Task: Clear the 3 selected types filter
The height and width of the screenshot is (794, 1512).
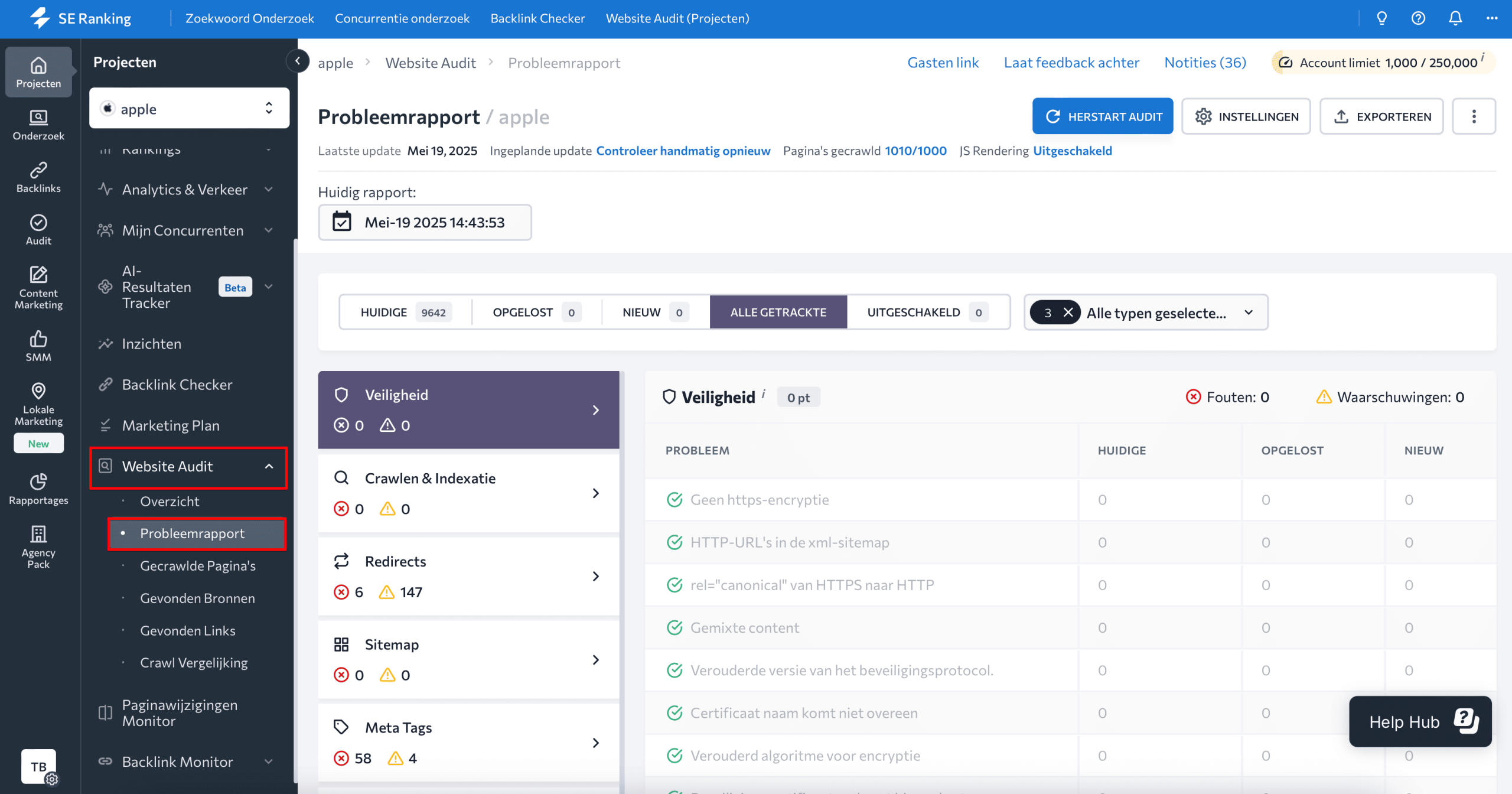Action: pos(1068,313)
